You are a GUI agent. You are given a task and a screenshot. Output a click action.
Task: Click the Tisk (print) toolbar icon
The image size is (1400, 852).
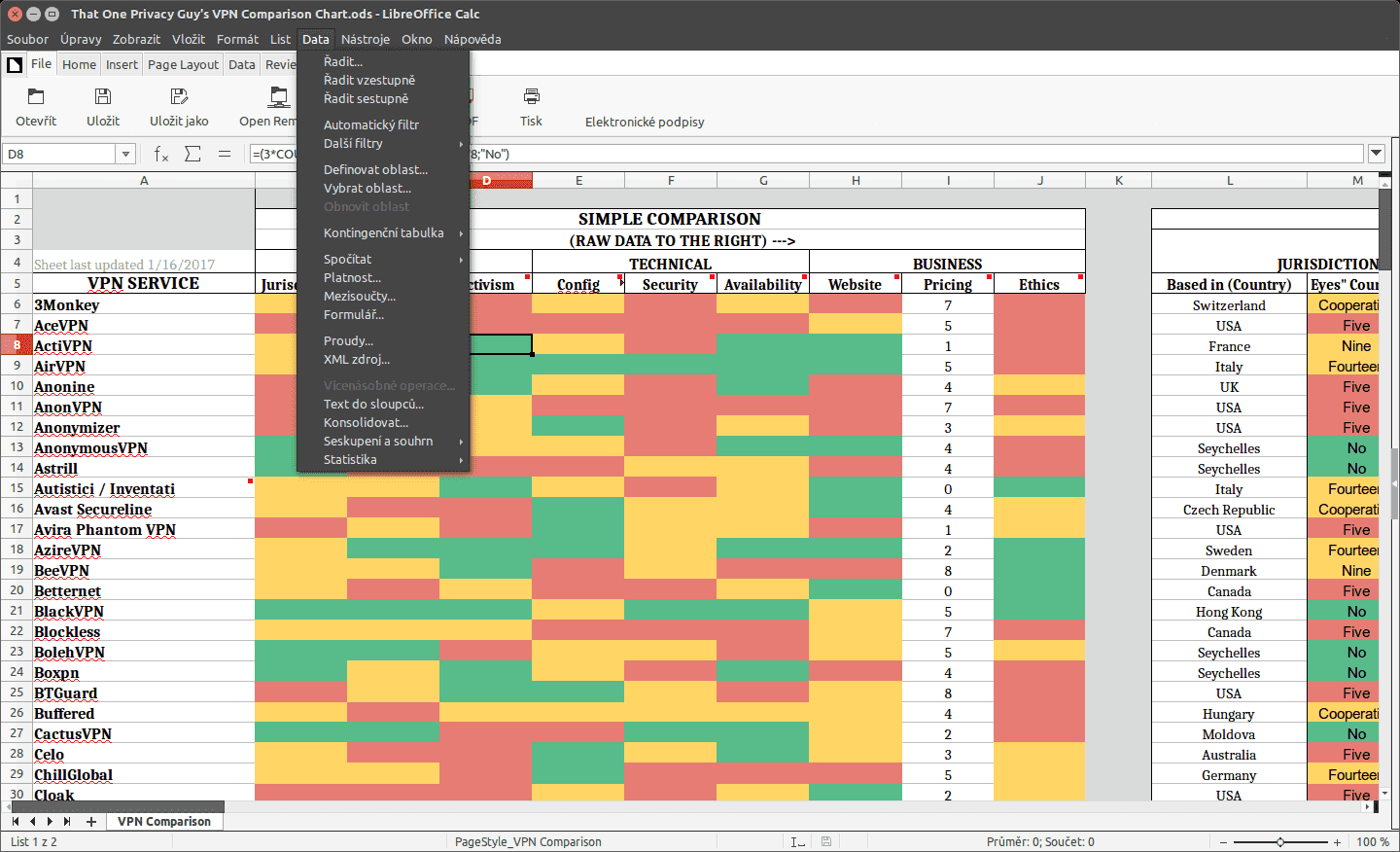click(531, 96)
